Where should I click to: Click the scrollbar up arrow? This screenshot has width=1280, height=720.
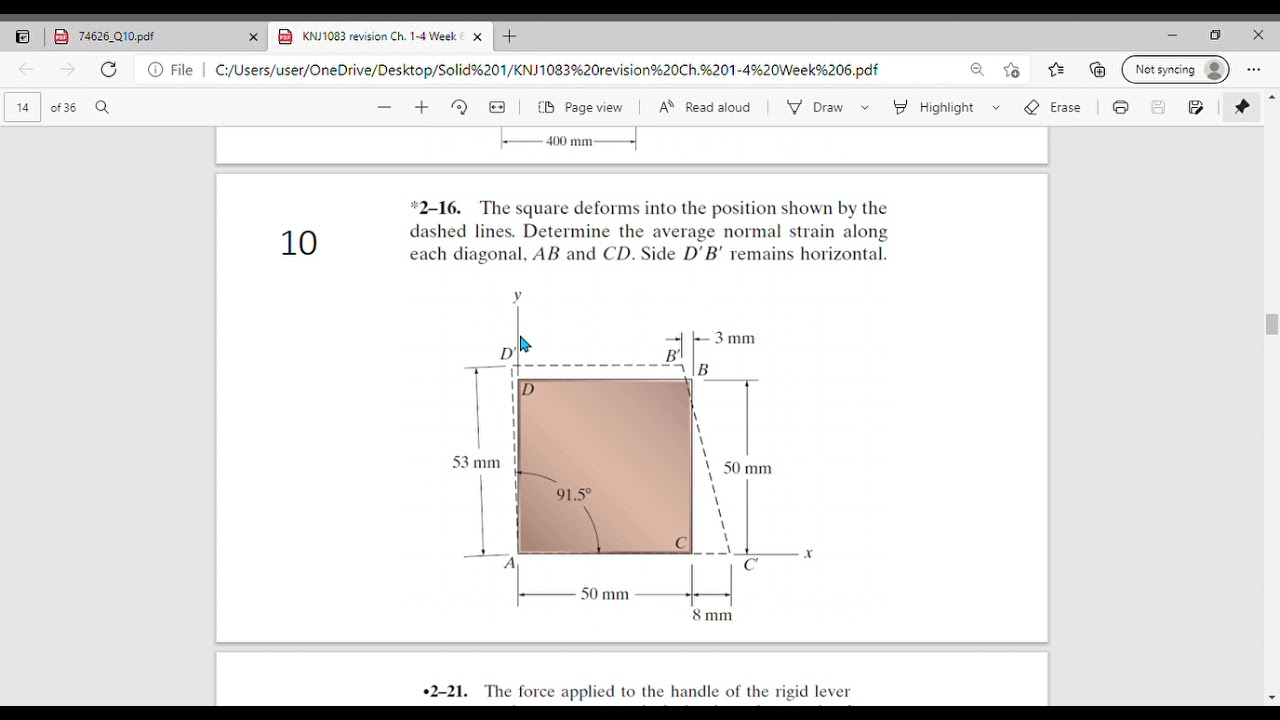click(x=1272, y=97)
